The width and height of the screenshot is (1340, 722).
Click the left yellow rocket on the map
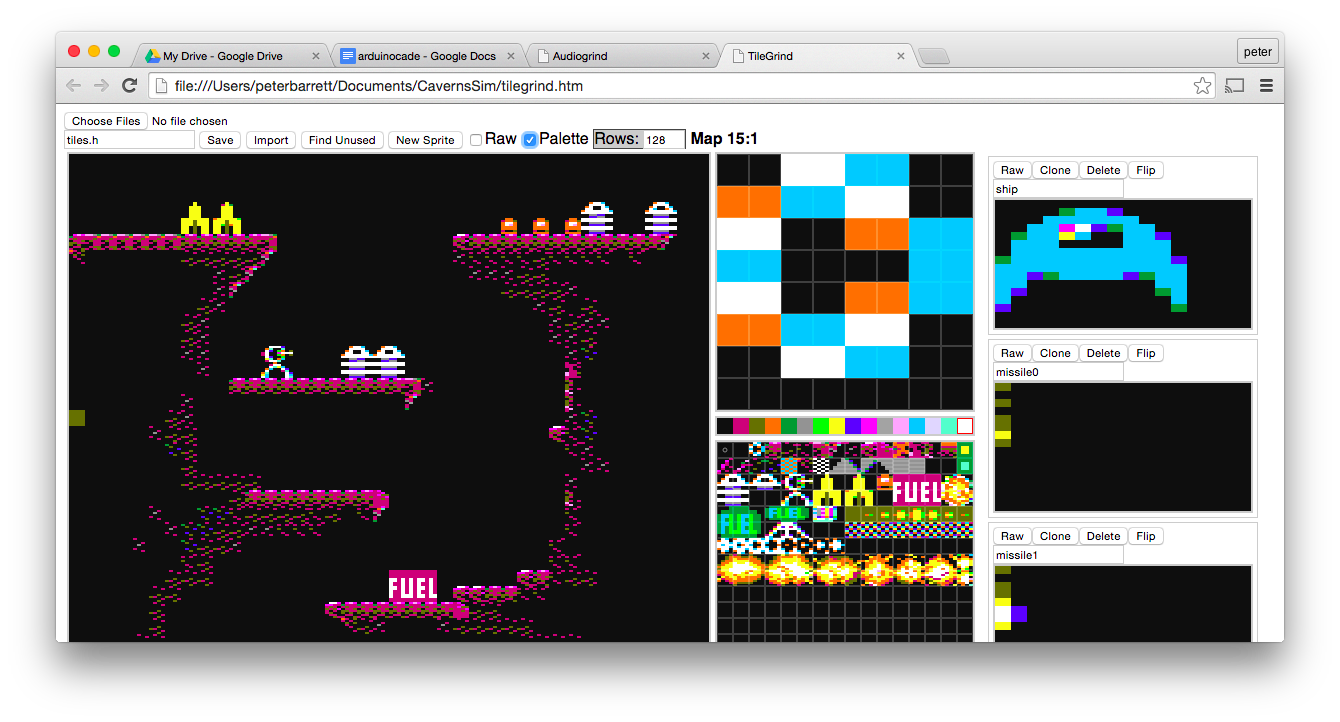point(195,218)
